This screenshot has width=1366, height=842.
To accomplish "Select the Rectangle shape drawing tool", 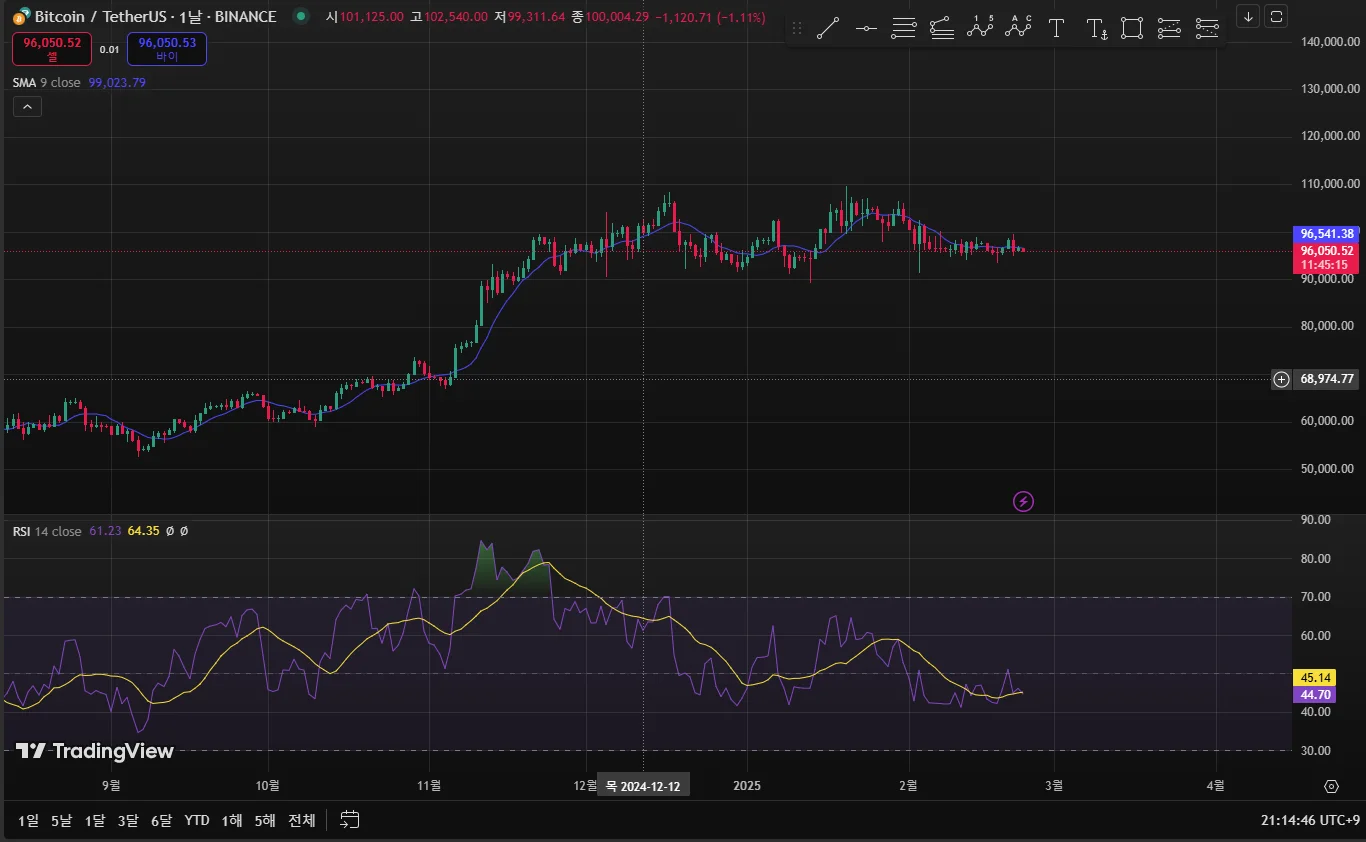I will 1132,29.
